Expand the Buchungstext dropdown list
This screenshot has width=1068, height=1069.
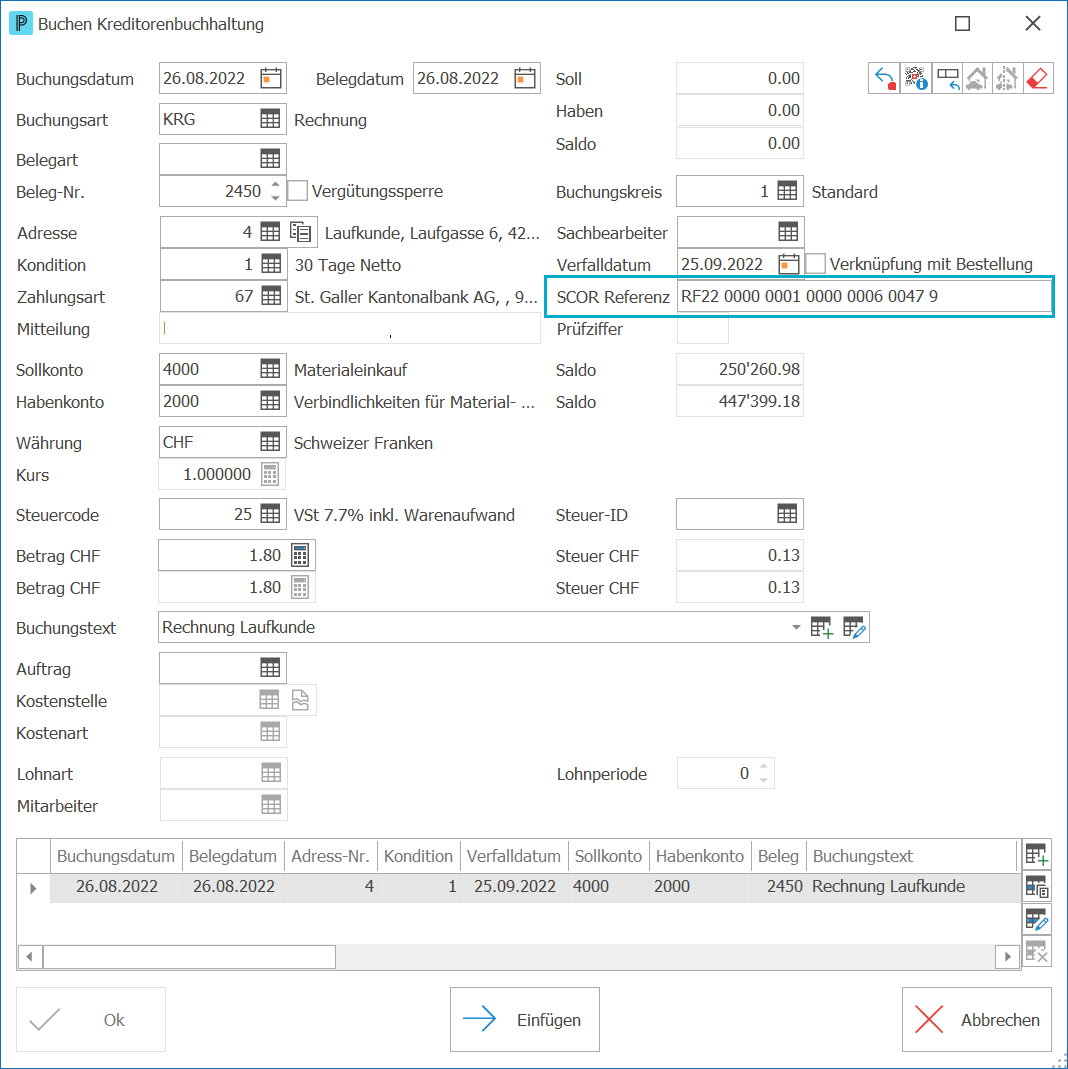click(x=795, y=627)
